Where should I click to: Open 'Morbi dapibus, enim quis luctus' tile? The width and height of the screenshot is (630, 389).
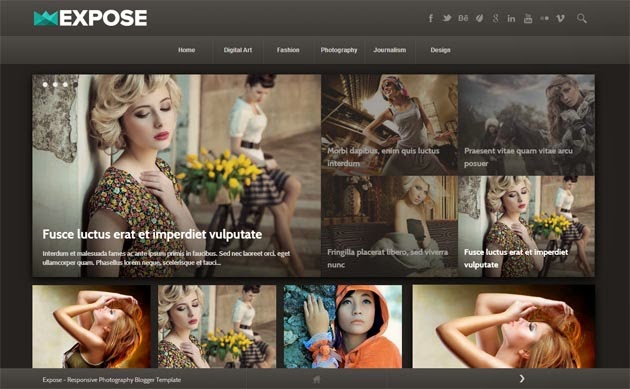coord(389,125)
